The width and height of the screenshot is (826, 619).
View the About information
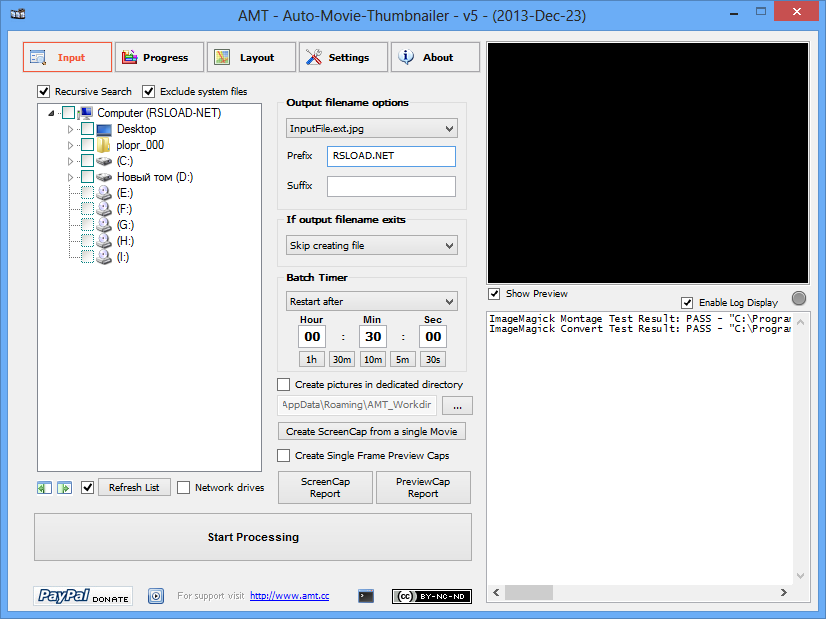435,57
